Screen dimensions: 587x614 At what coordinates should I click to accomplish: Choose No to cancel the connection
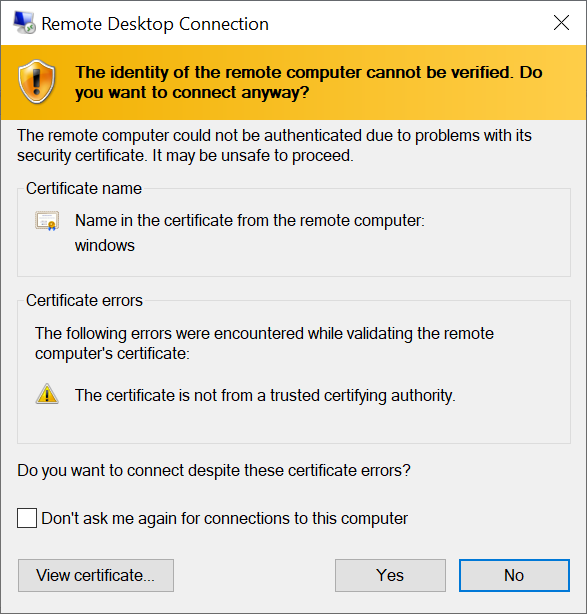click(x=514, y=575)
